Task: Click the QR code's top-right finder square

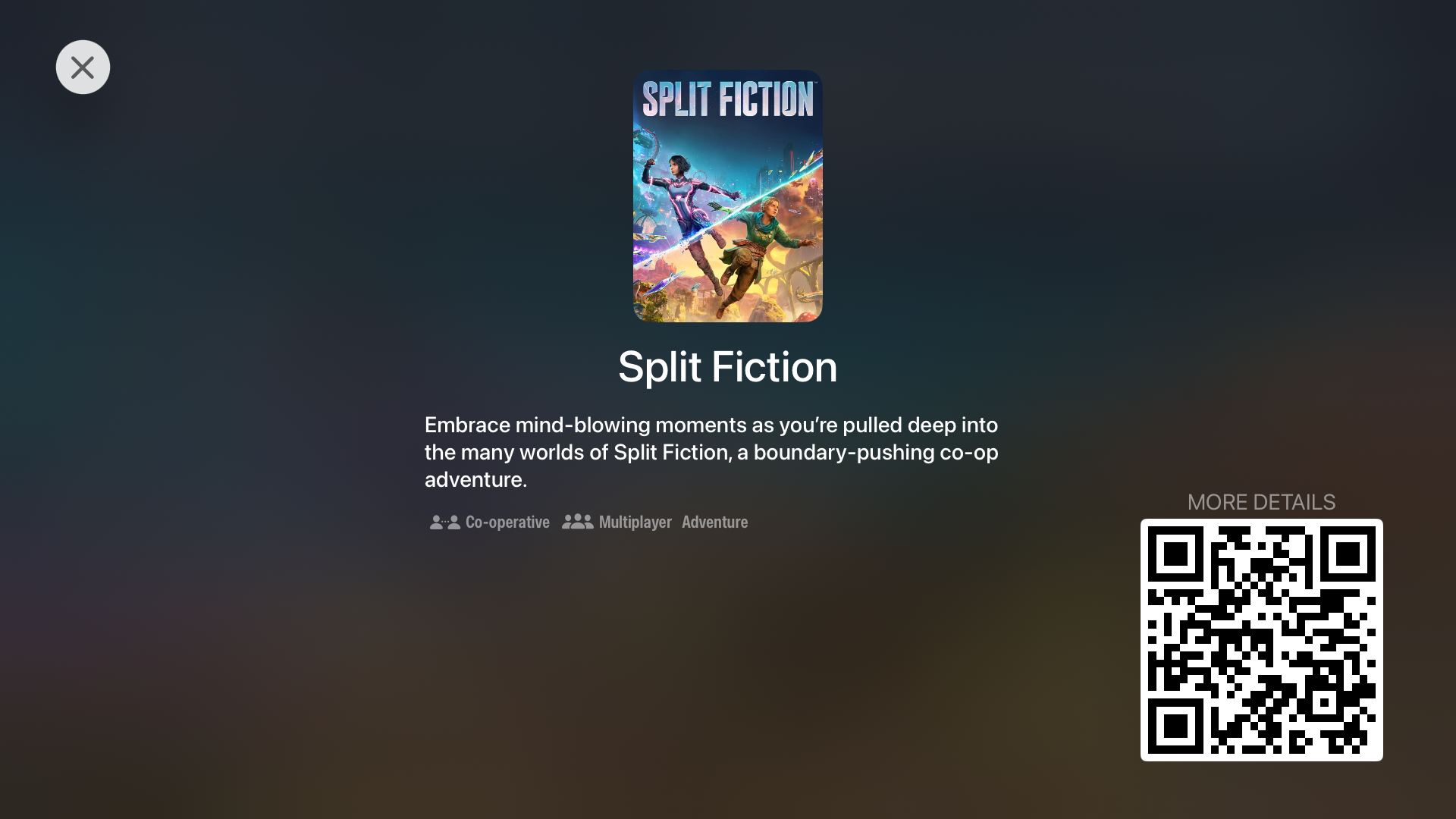Action: (x=1348, y=554)
